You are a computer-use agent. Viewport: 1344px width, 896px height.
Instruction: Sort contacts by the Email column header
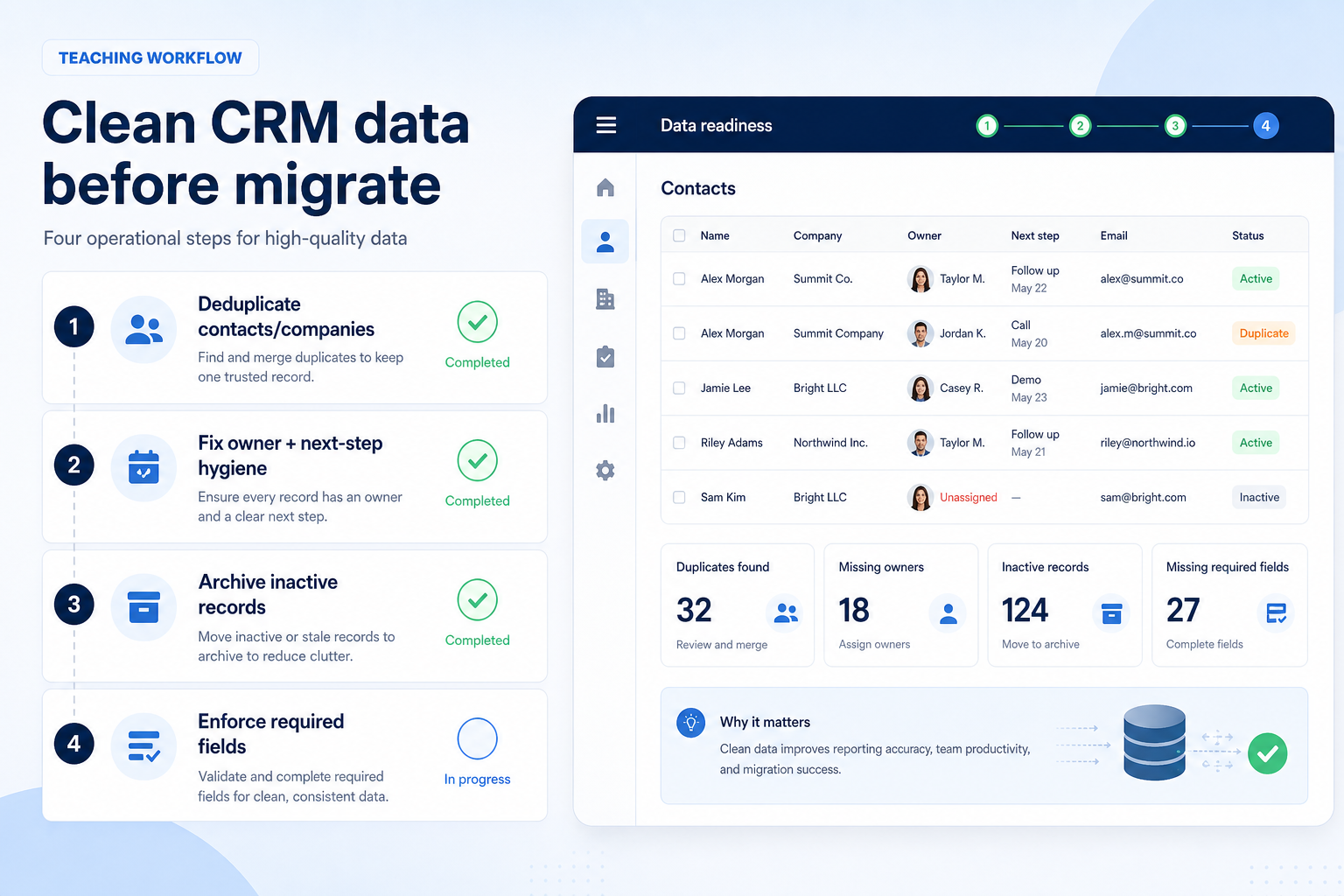1114,235
